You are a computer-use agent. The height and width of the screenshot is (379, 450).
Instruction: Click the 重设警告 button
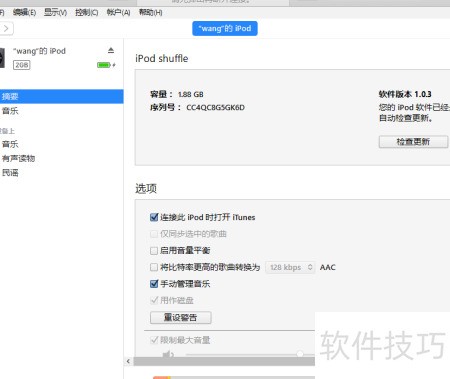tap(180, 317)
